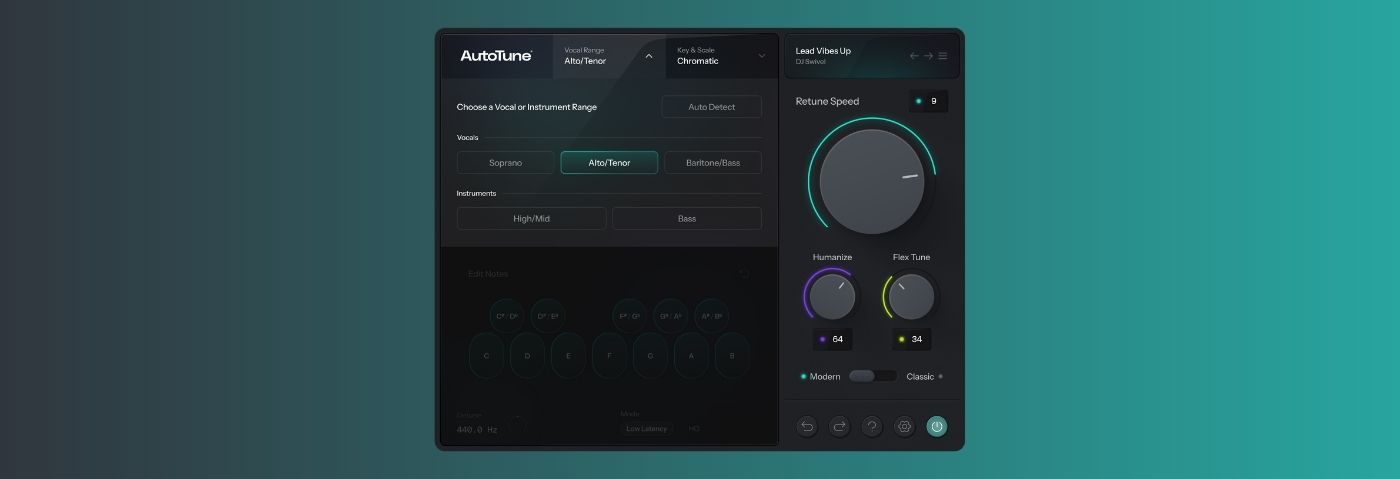Image resolution: width=1400 pixels, height=479 pixels.
Task: Toggle the plugin power button
Action: pos(936,426)
